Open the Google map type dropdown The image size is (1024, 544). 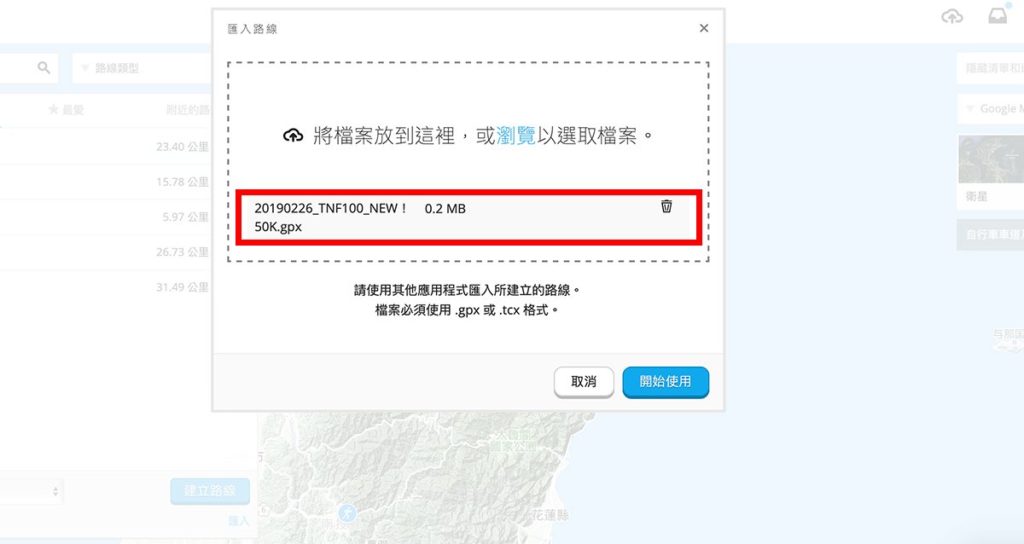click(x=991, y=108)
